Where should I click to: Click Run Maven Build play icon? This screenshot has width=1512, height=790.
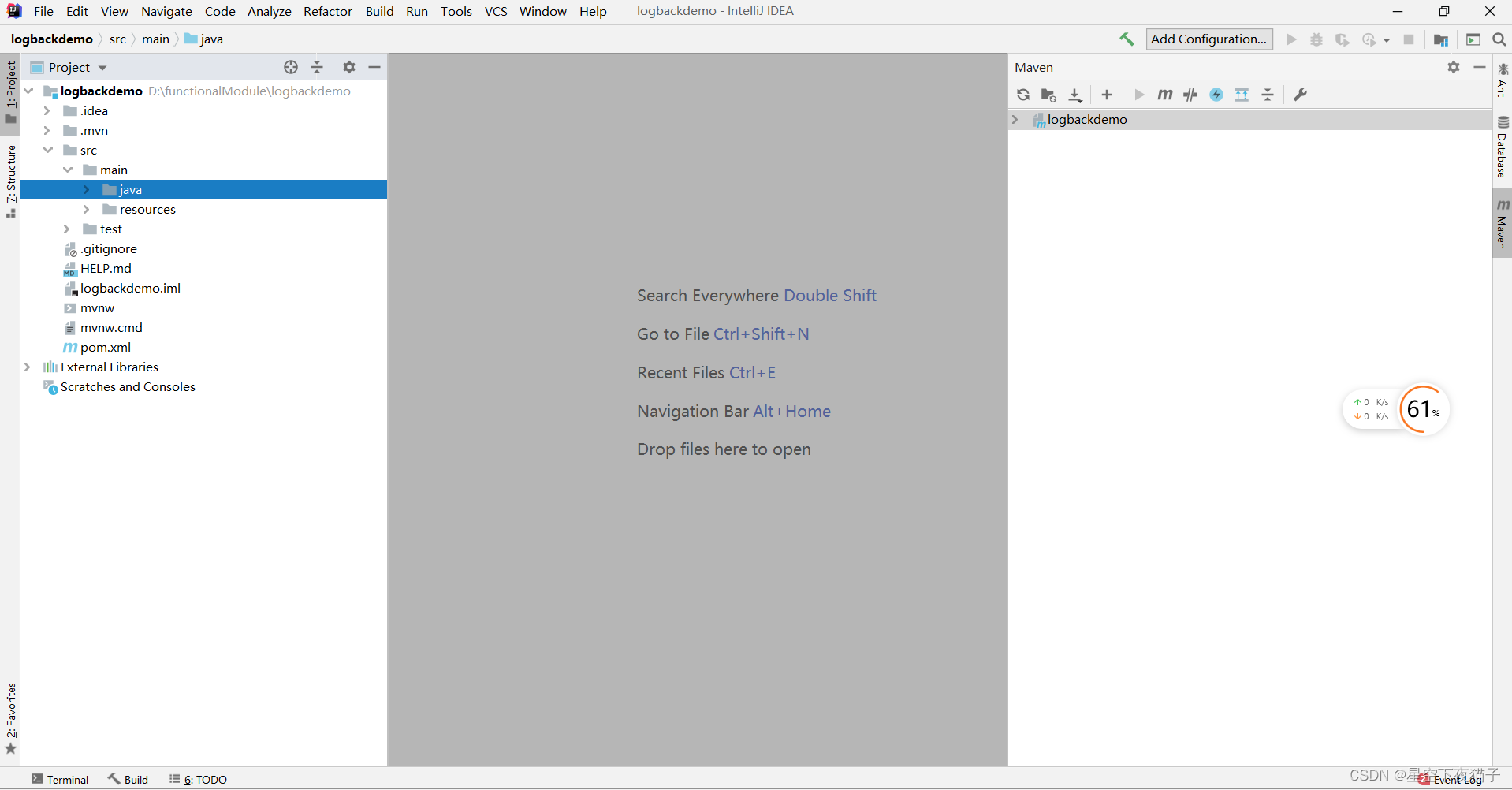pos(1139,95)
